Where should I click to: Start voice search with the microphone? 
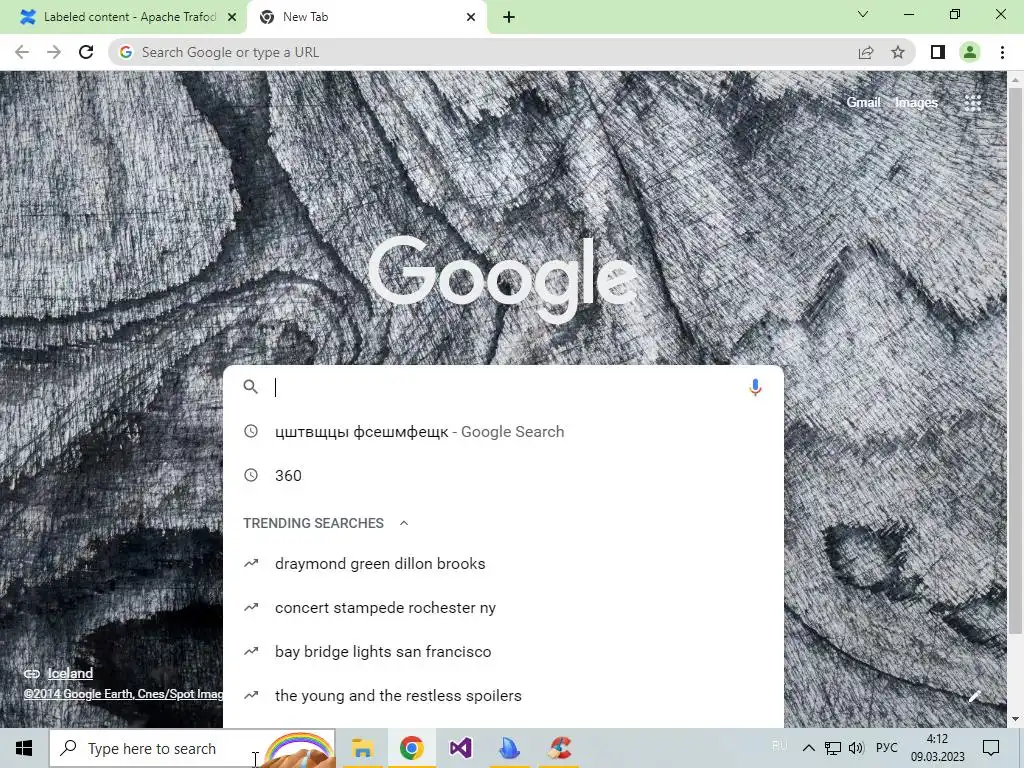[755, 387]
